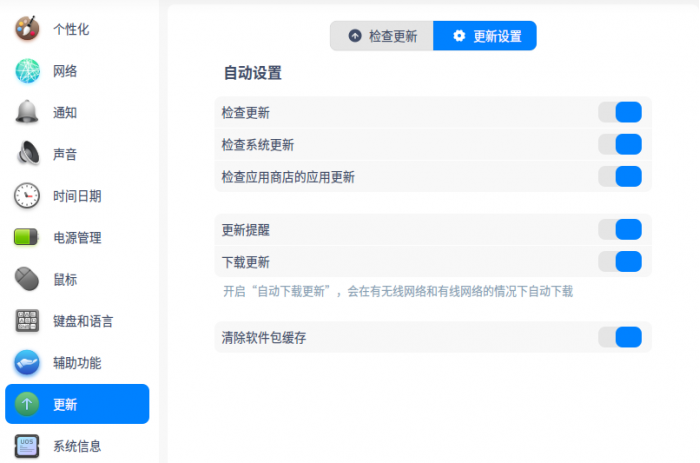
Task: Open 辅助功能 sidebar label
Action: (x=77, y=363)
